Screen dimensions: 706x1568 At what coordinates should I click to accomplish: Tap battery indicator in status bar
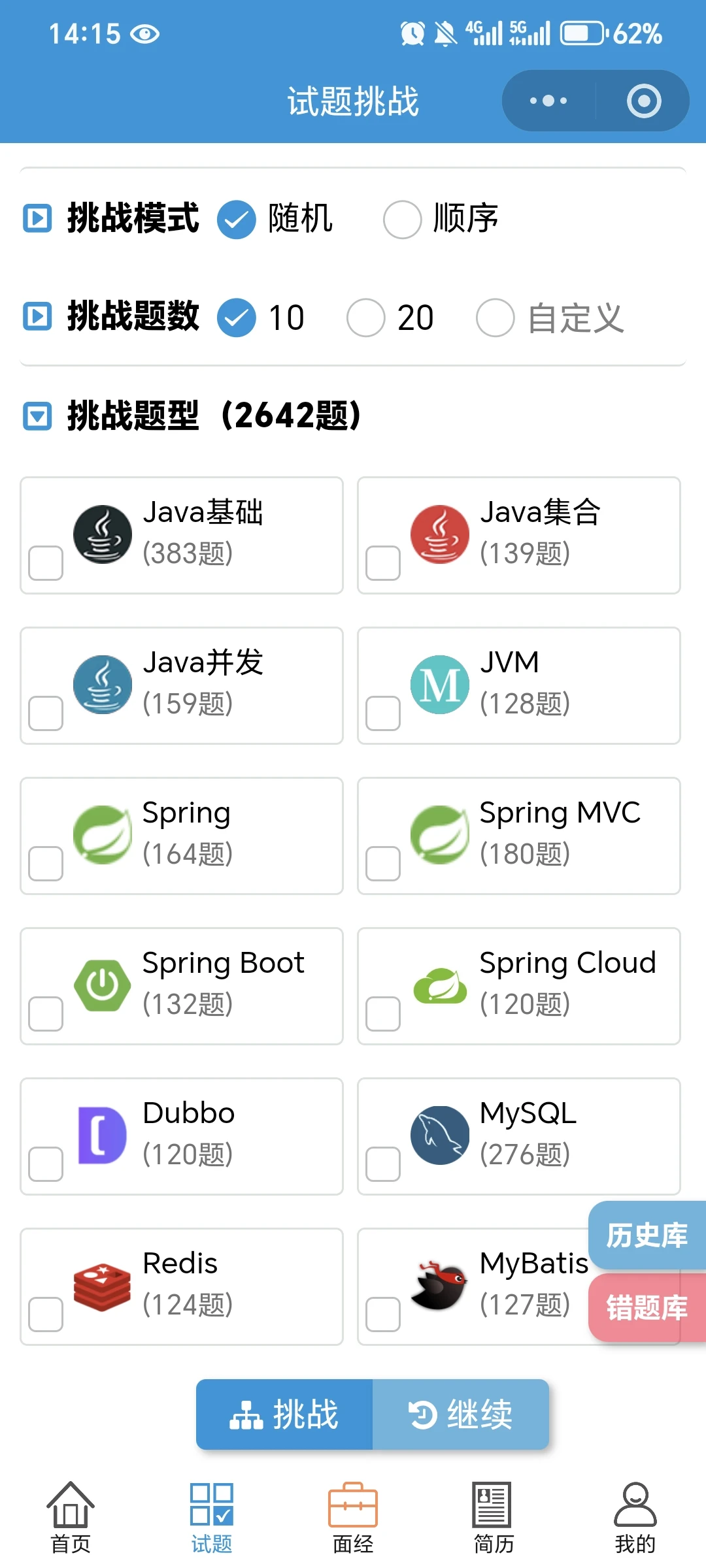click(x=584, y=33)
